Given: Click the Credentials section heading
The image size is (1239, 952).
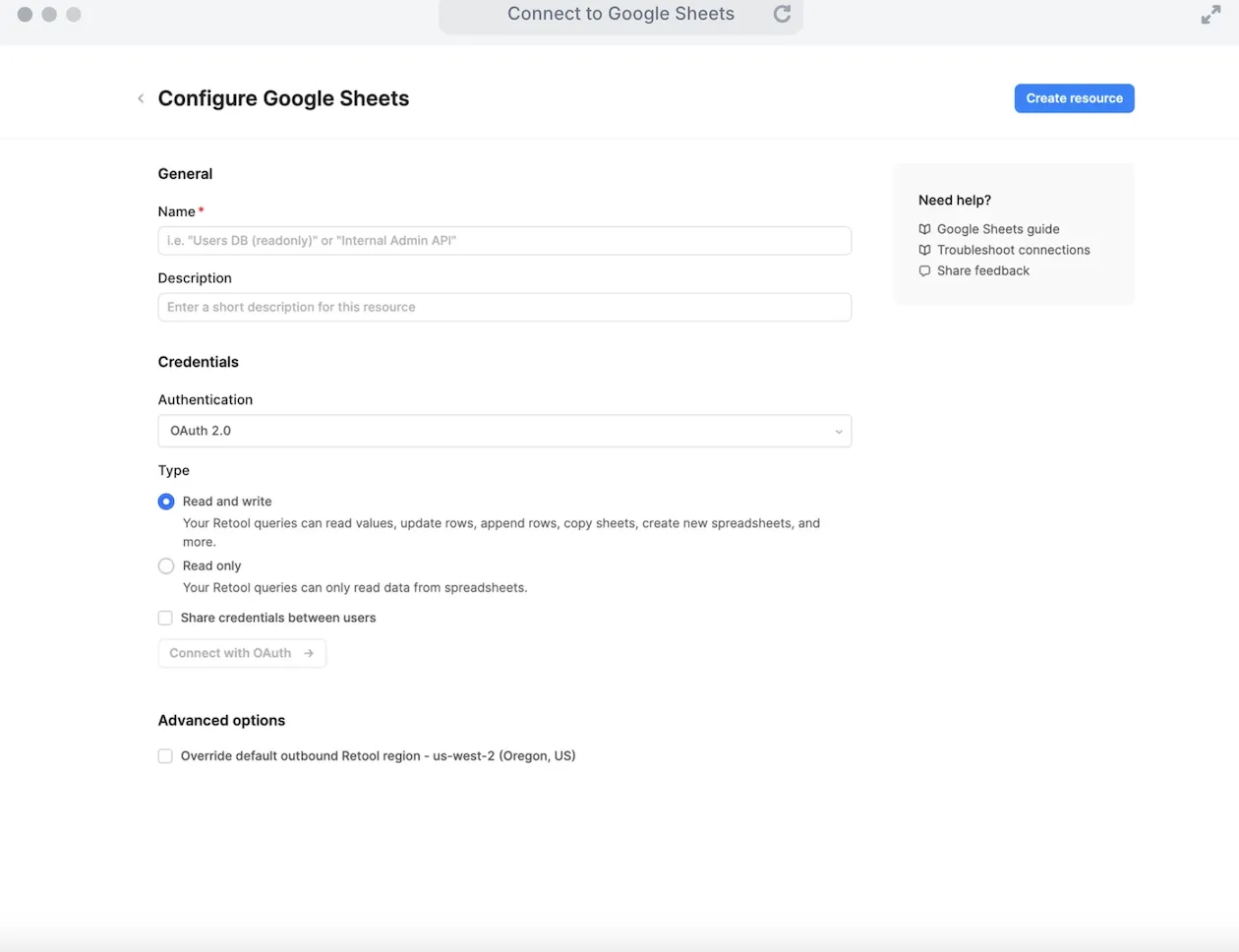Looking at the screenshot, I should [x=199, y=362].
